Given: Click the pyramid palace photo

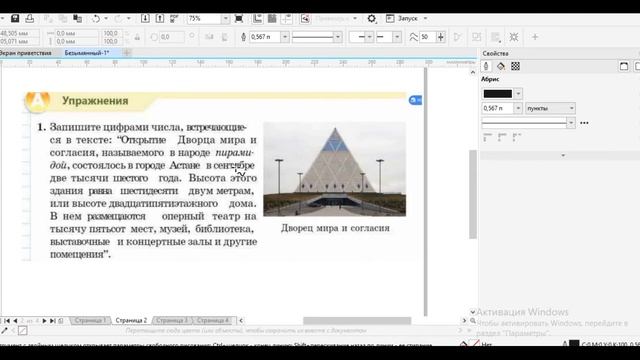Looking at the screenshot, I should coord(335,169).
